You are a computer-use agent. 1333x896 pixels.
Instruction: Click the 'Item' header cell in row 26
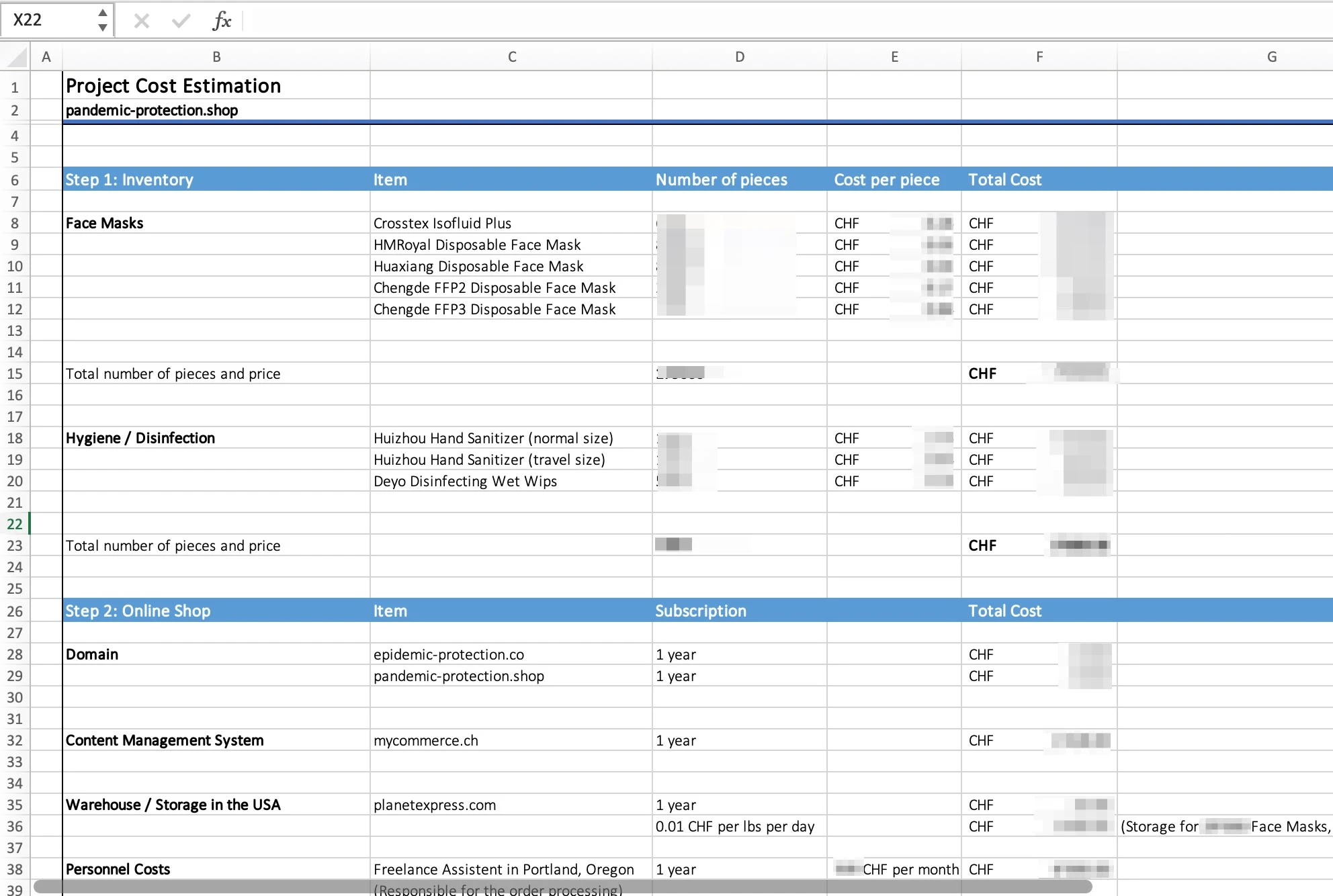click(512, 611)
